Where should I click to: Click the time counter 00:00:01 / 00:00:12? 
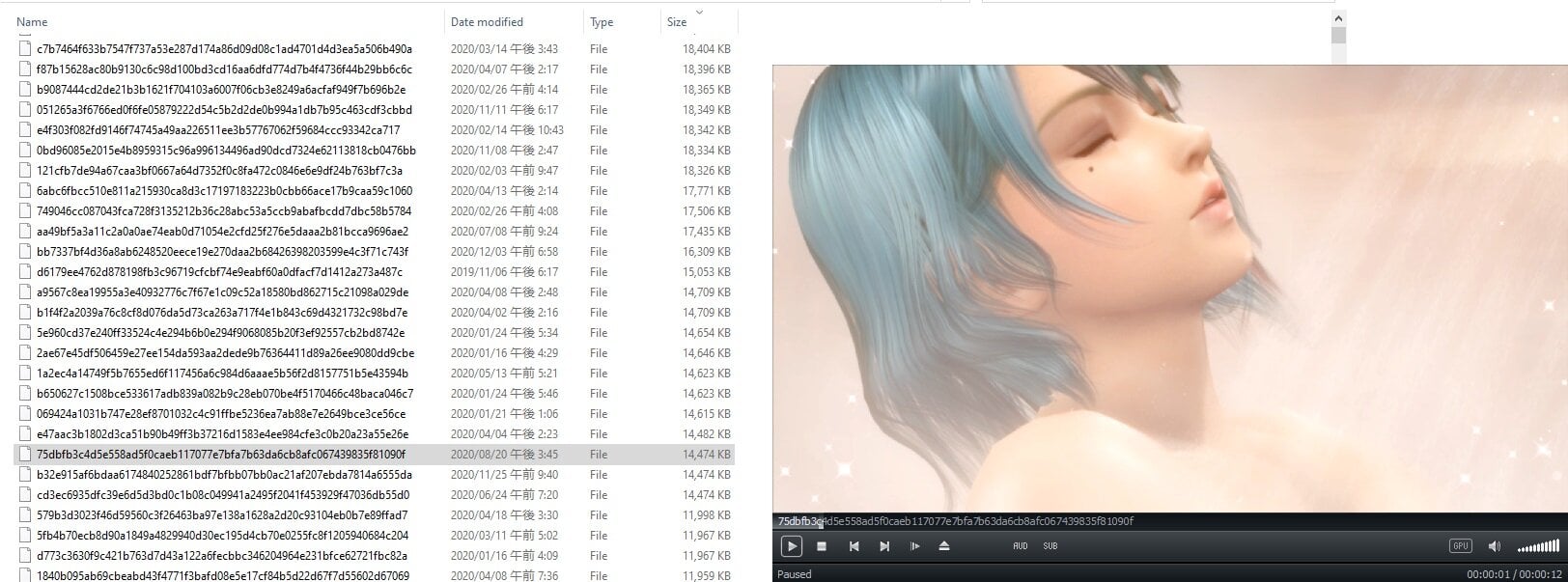pyautogui.click(x=1515, y=573)
